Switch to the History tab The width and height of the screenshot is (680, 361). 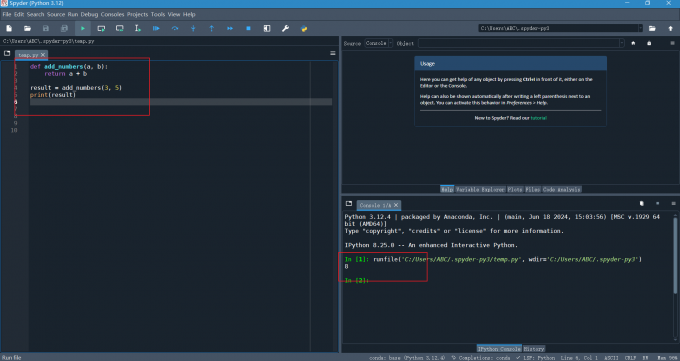click(534, 349)
